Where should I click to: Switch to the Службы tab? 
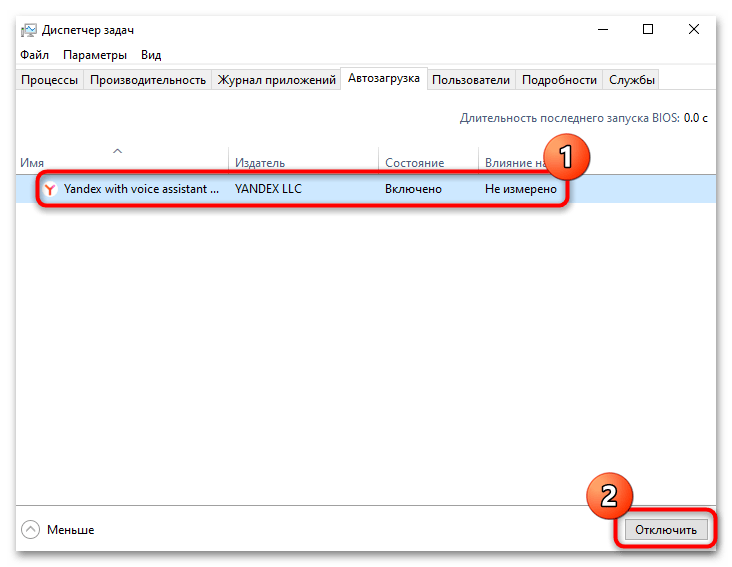coord(632,80)
